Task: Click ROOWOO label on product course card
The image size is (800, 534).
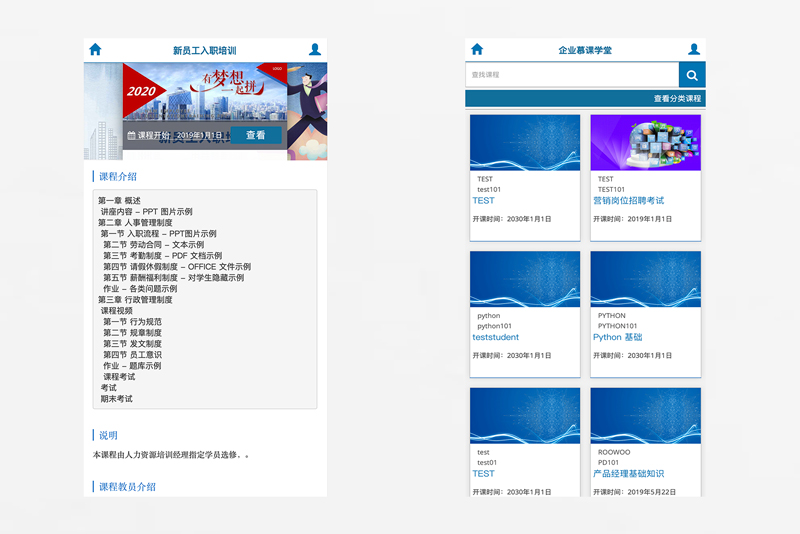Action: point(614,452)
